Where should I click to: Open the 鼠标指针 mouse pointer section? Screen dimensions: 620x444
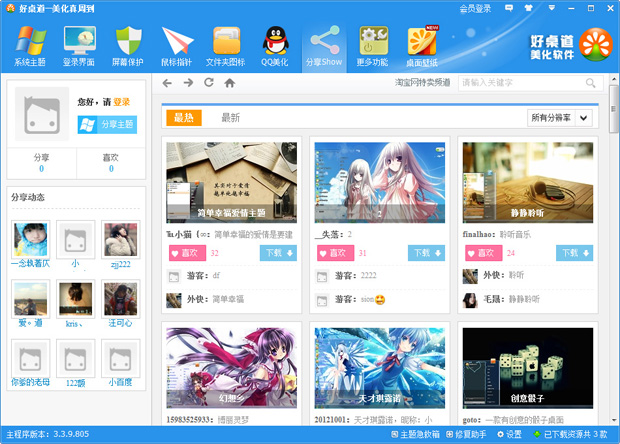178,46
